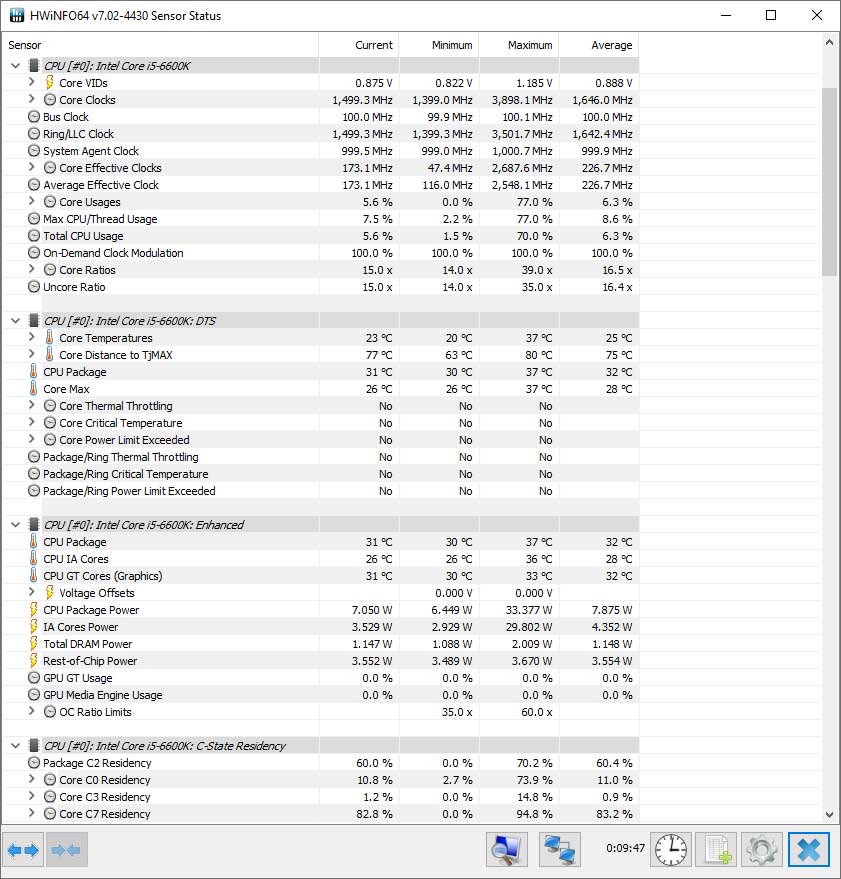
Task: Click the thermometer icon of Core Max
Action: (34, 388)
